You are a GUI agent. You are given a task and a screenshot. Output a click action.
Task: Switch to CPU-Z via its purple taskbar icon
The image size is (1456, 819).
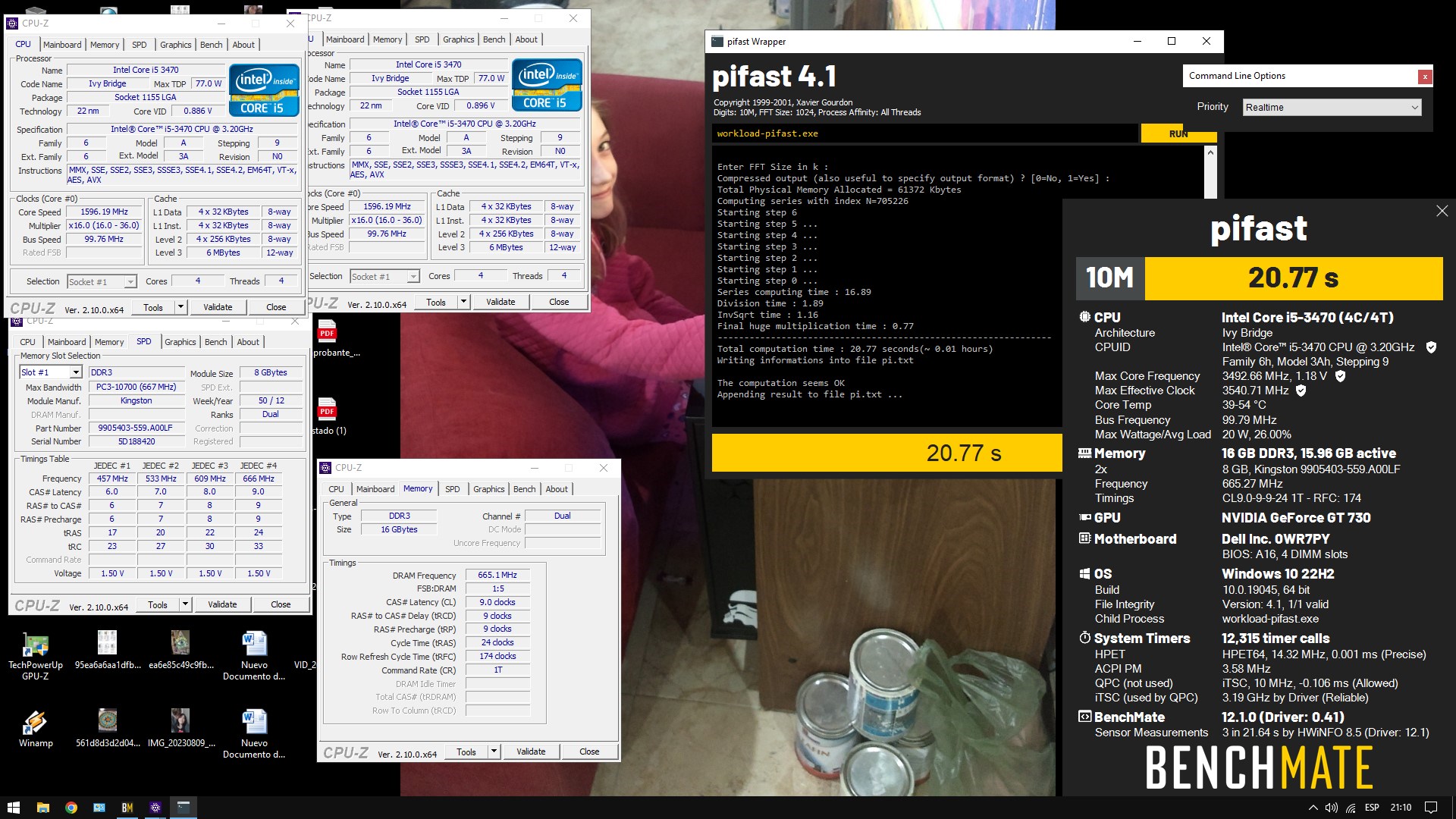(x=155, y=808)
